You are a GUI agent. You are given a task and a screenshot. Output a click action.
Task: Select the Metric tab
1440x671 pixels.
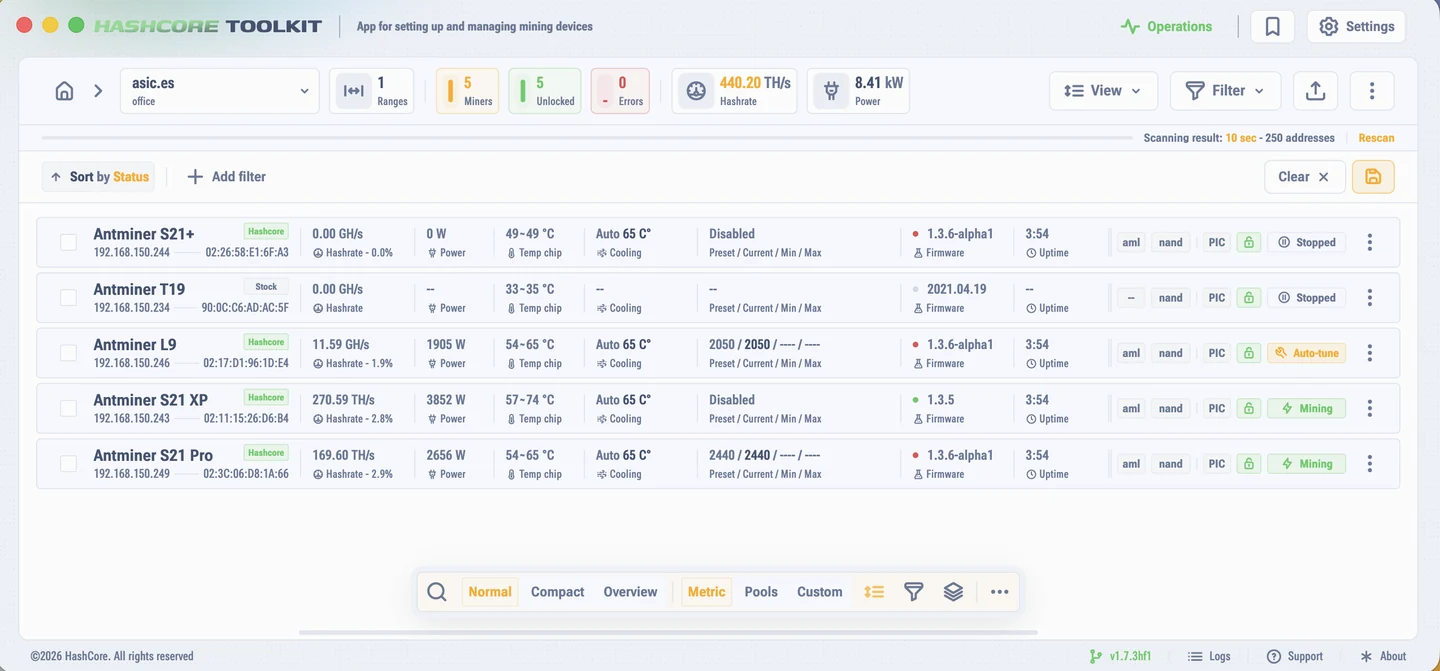(706, 592)
